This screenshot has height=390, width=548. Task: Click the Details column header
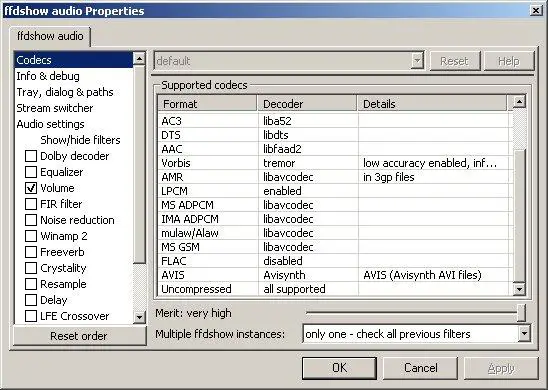pyautogui.click(x=432, y=104)
